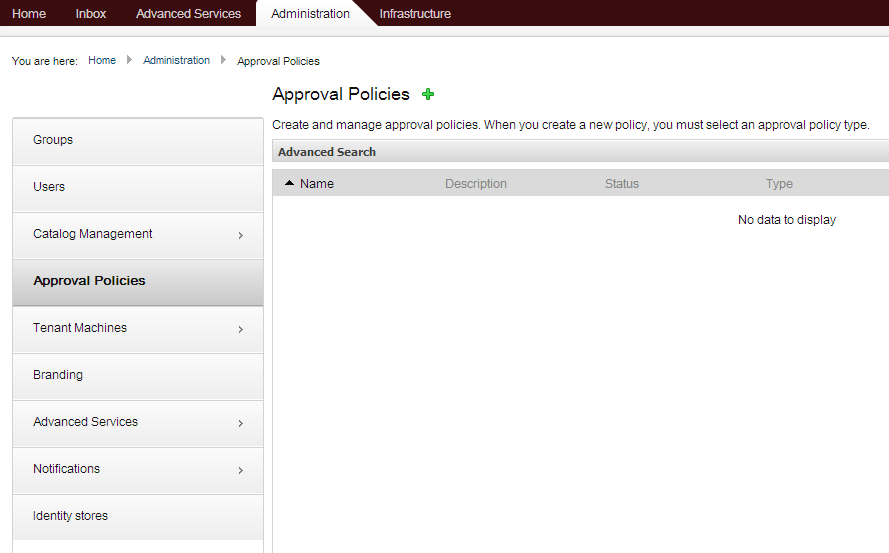Open the Advanced Services top tab
This screenshot has height=553, width=889.
point(188,14)
